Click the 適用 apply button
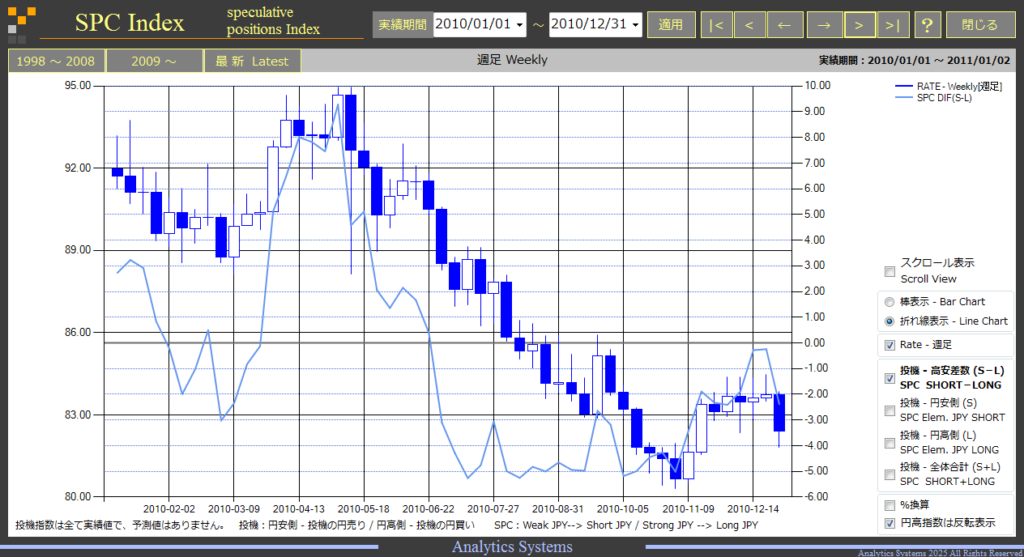Image resolution: width=1024 pixels, height=557 pixels. click(x=671, y=25)
